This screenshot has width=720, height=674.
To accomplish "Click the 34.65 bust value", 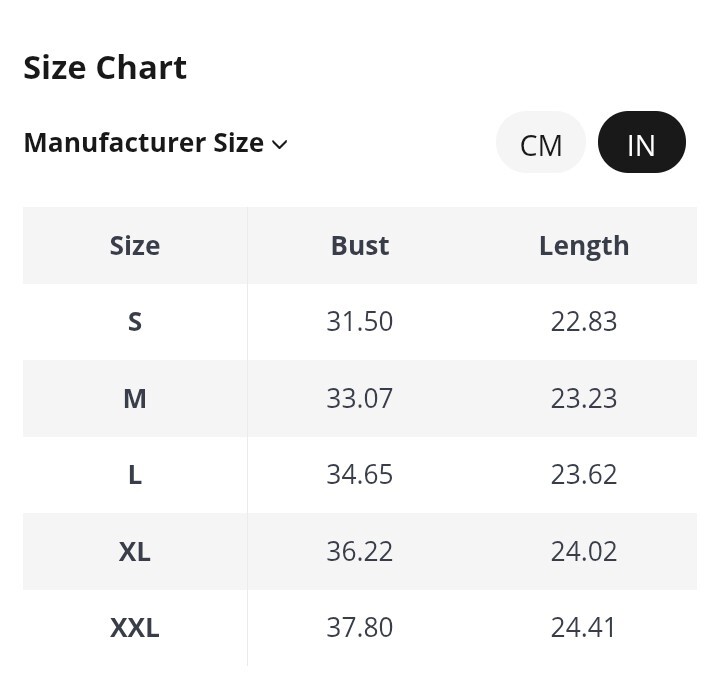I will tap(360, 475).
